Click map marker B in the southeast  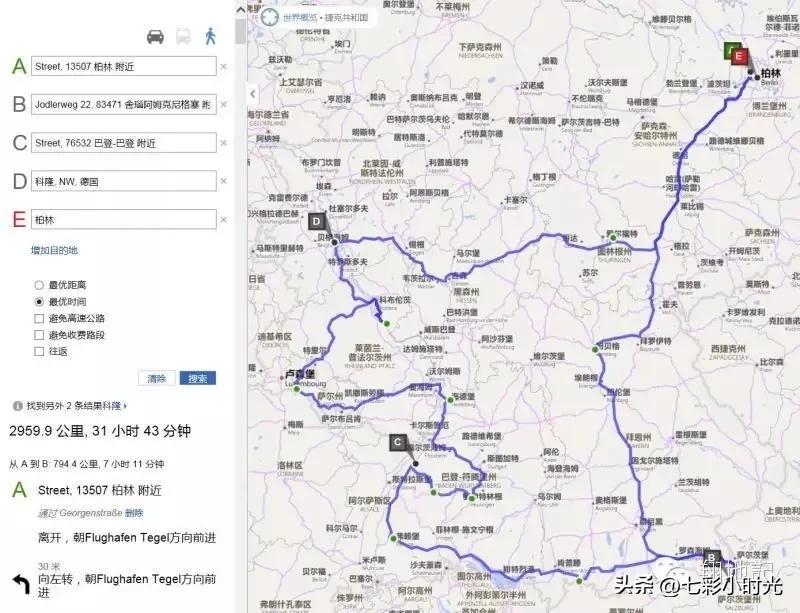click(x=711, y=557)
